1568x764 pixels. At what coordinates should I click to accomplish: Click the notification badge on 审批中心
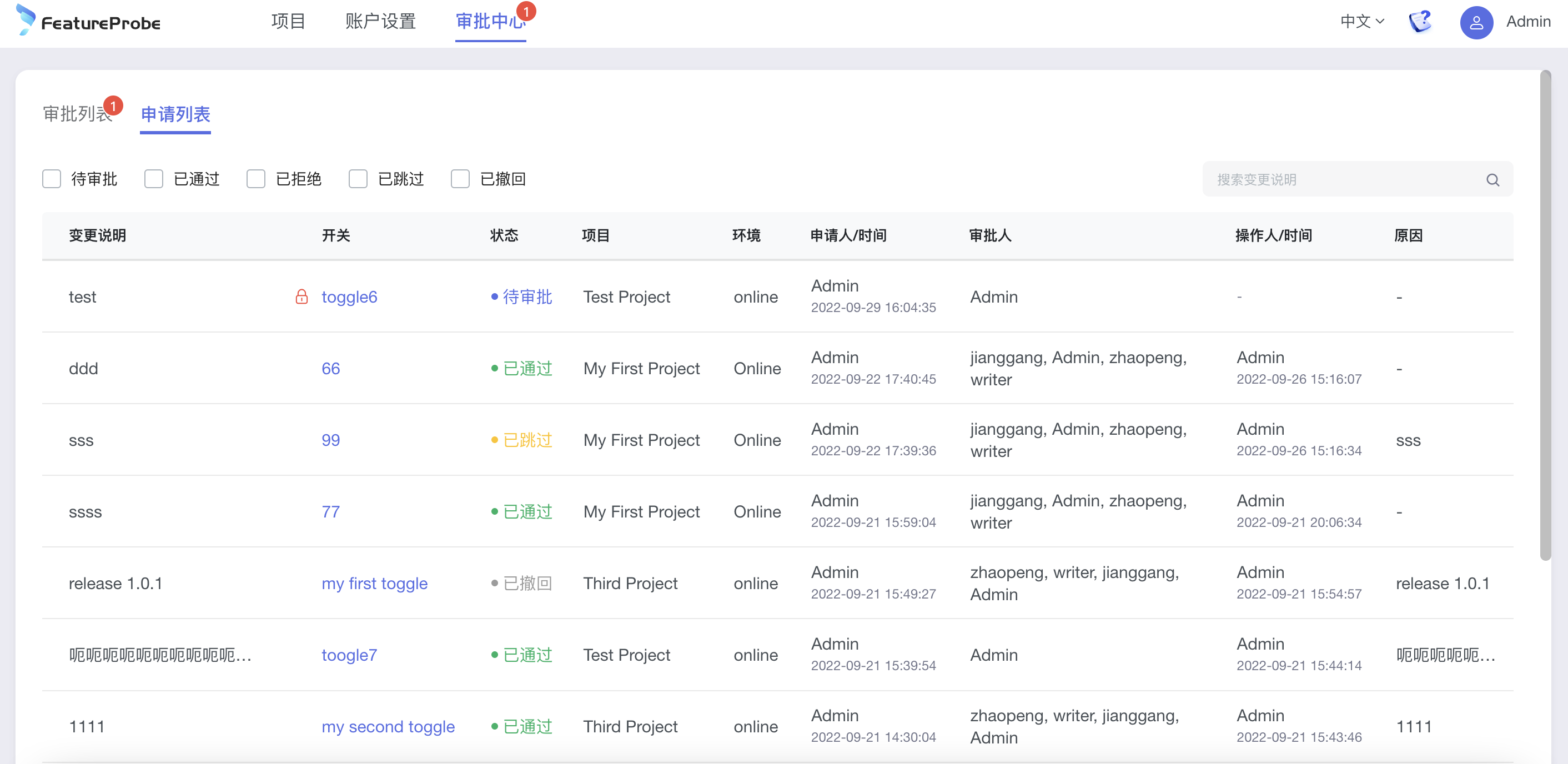coord(526,11)
